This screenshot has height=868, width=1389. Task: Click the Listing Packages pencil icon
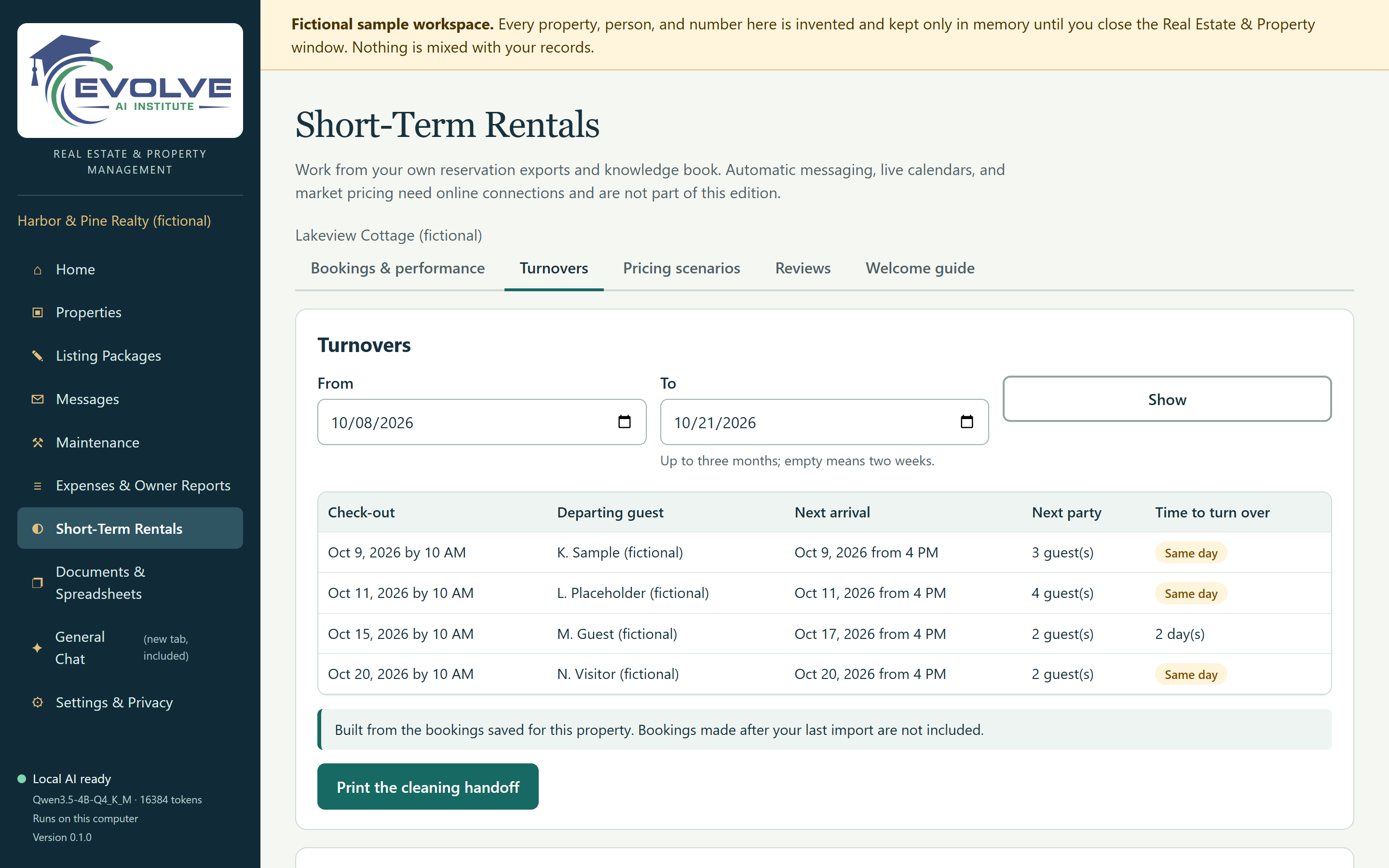tap(37, 356)
